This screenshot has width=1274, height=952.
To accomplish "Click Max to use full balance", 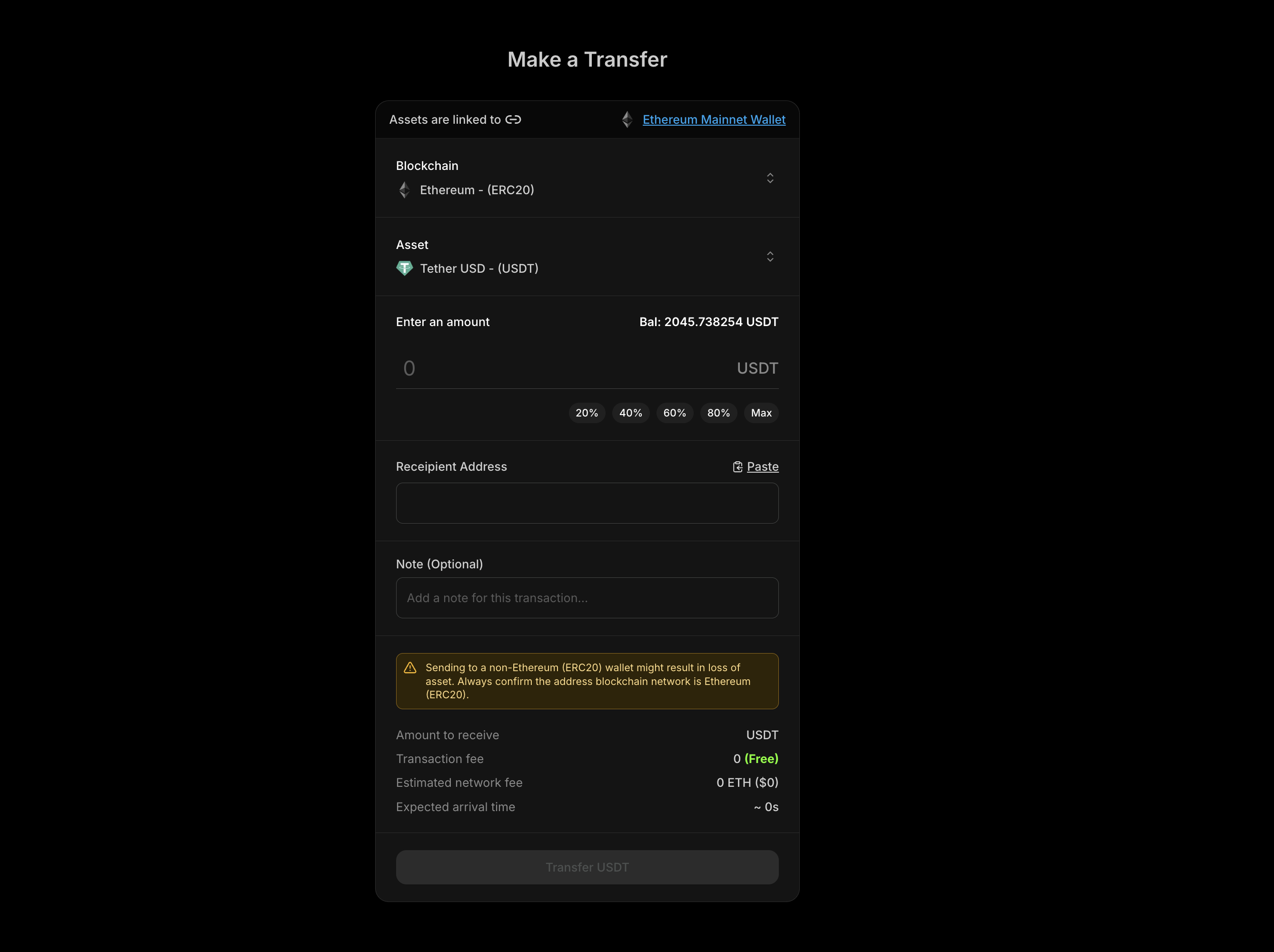I will (x=761, y=413).
